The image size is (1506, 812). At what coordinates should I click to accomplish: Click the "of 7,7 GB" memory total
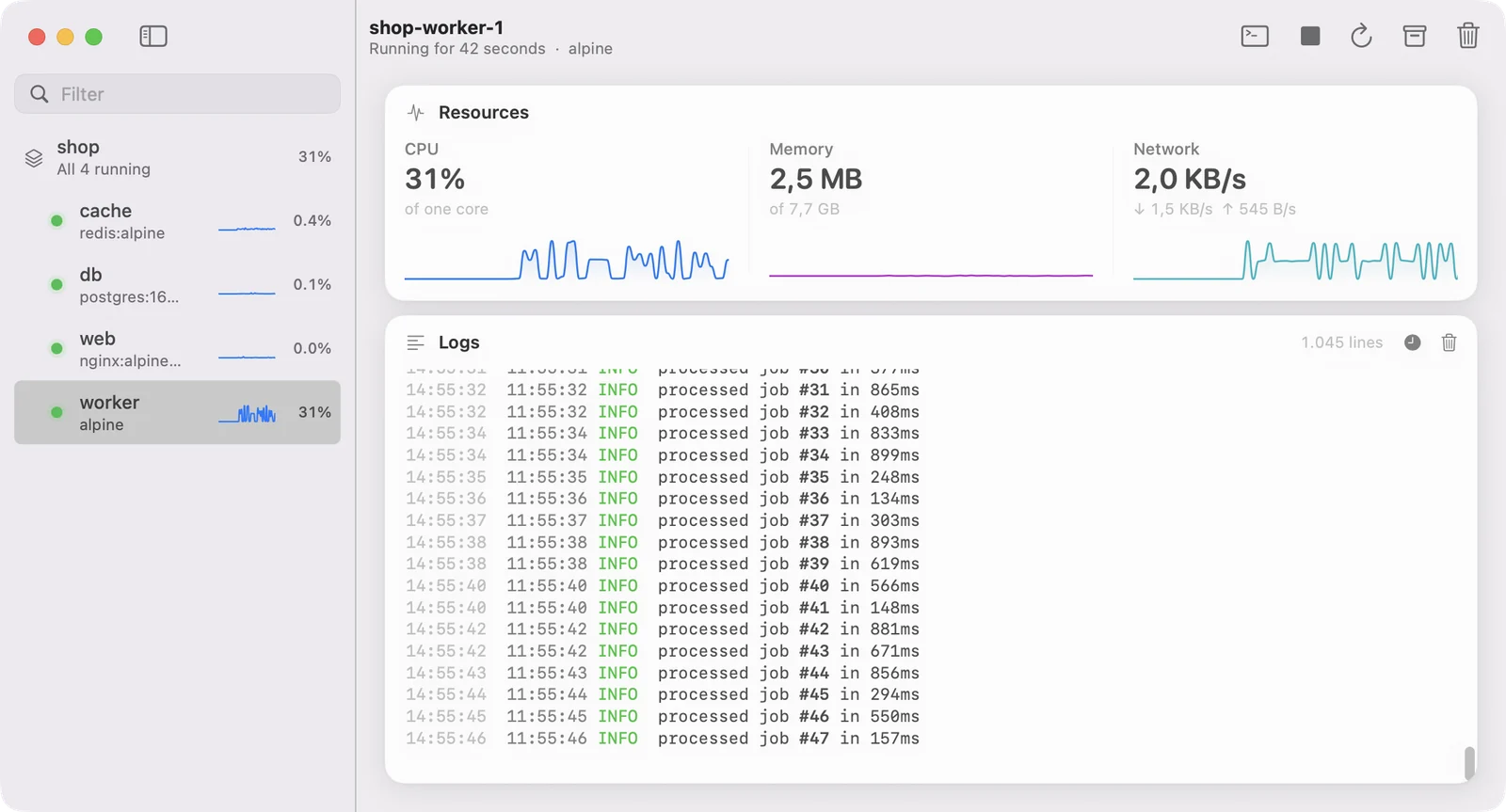805,209
